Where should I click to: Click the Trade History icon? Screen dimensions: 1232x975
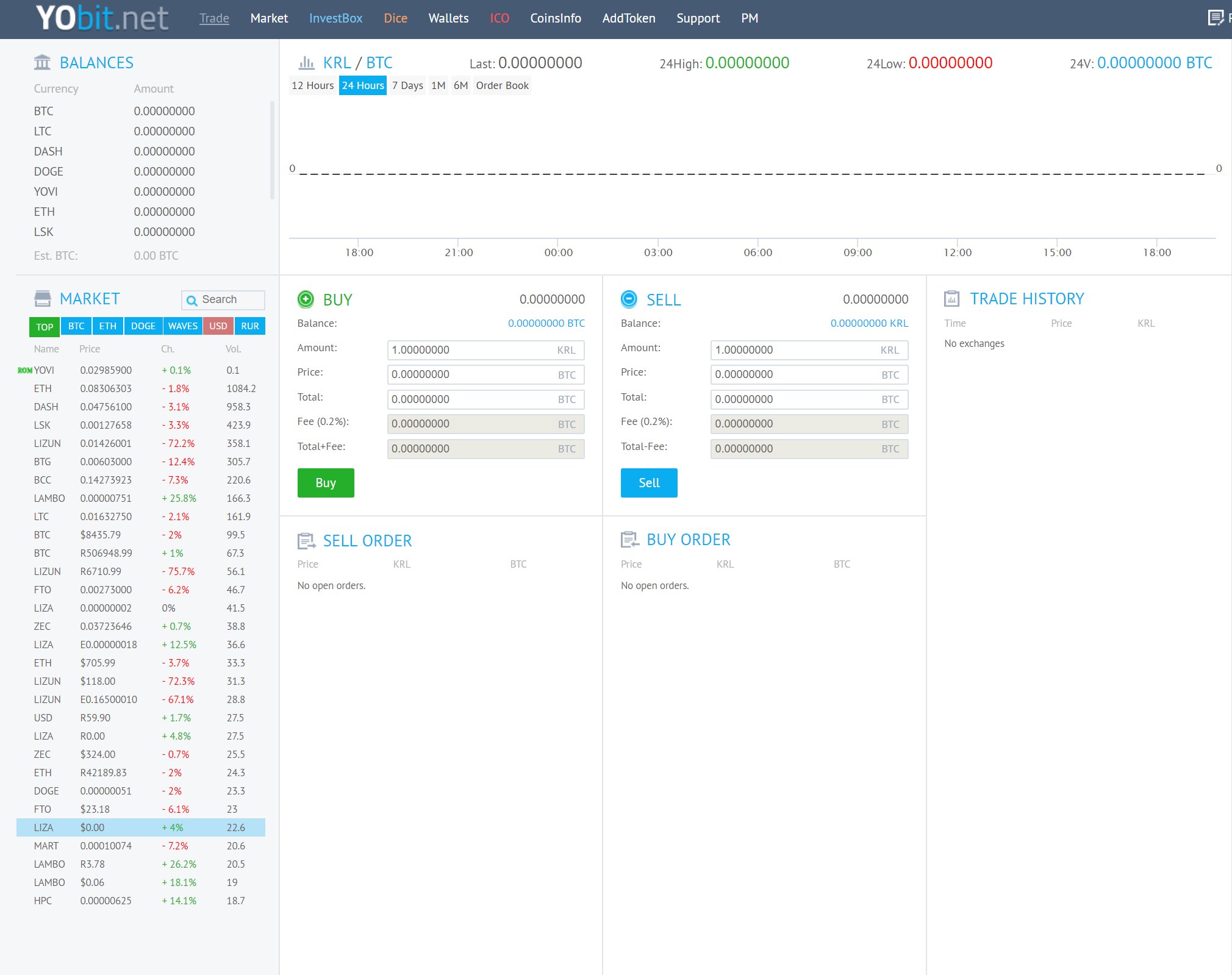tap(951, 299)
